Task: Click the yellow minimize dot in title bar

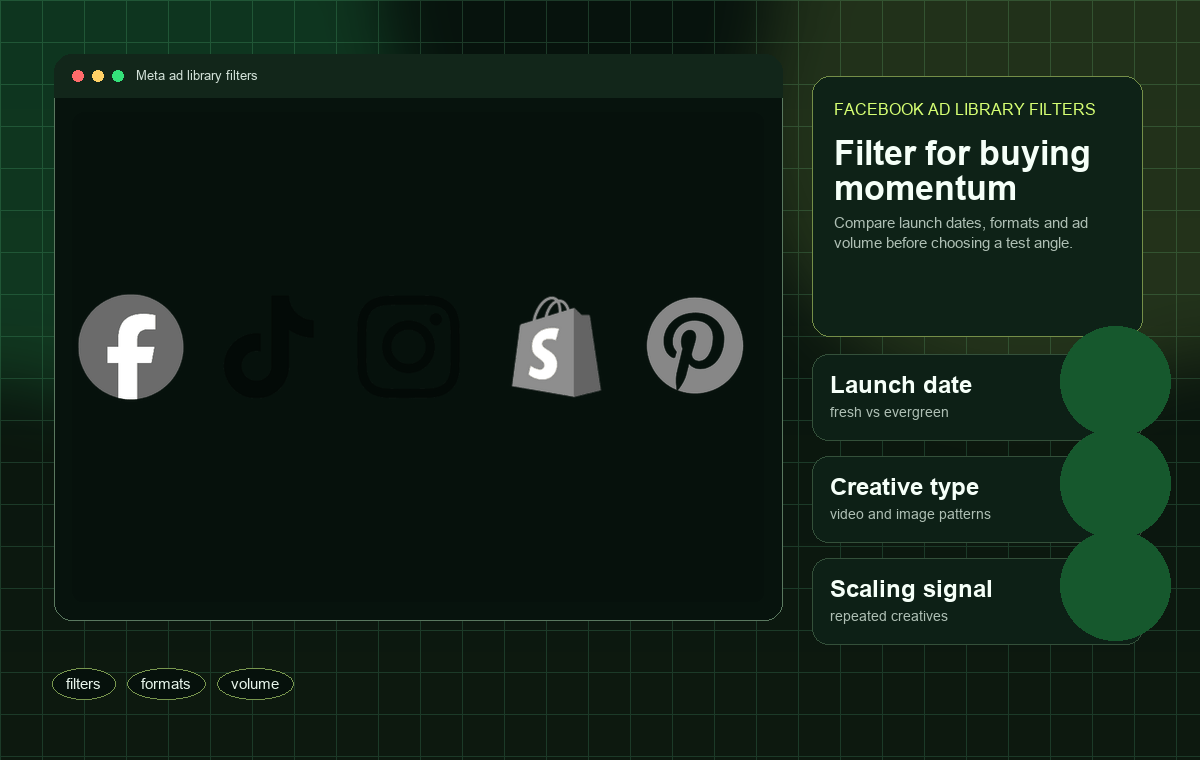Action: click(98, 76)
